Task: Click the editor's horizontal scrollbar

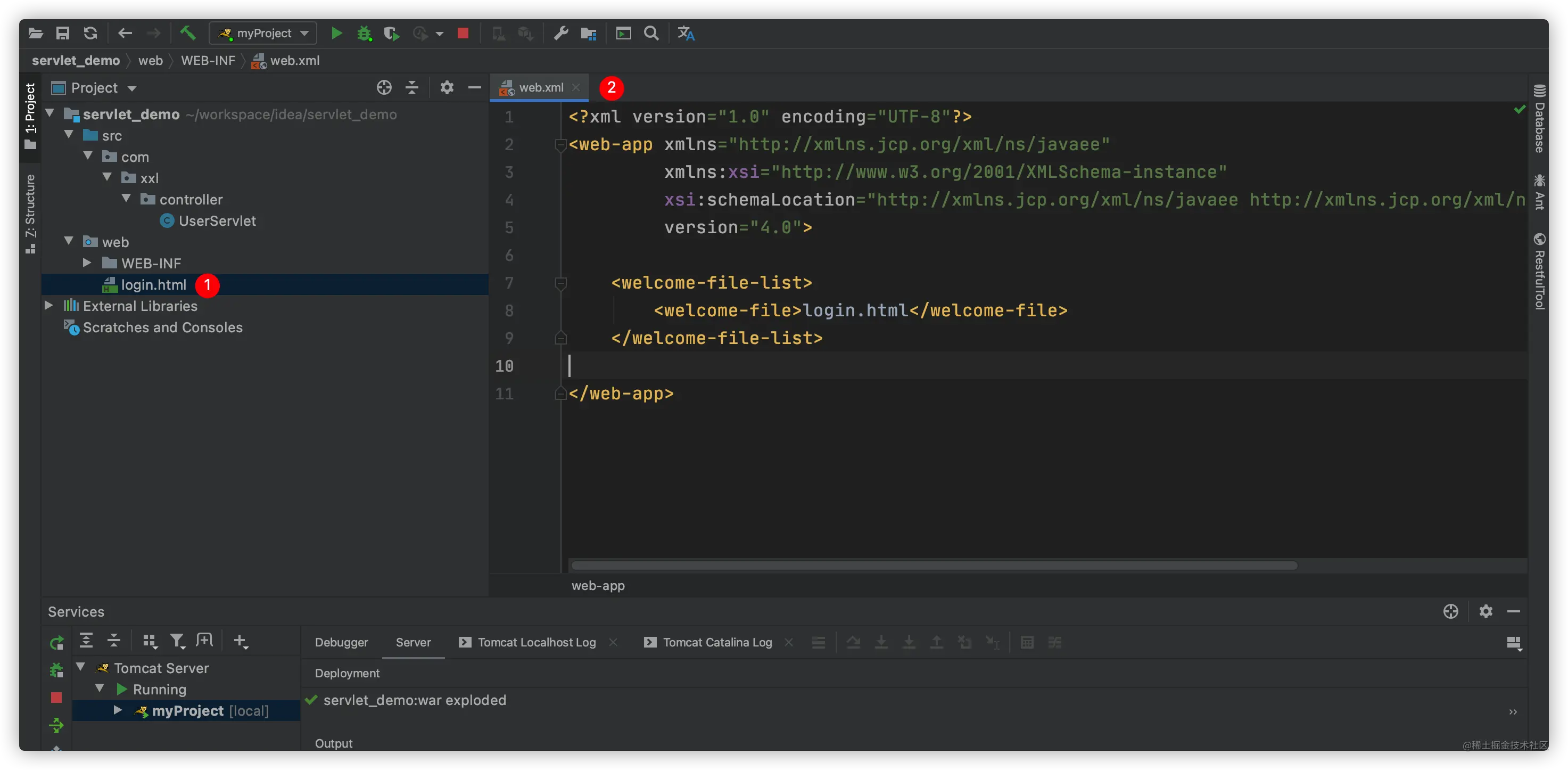Action: coord(934,566)
